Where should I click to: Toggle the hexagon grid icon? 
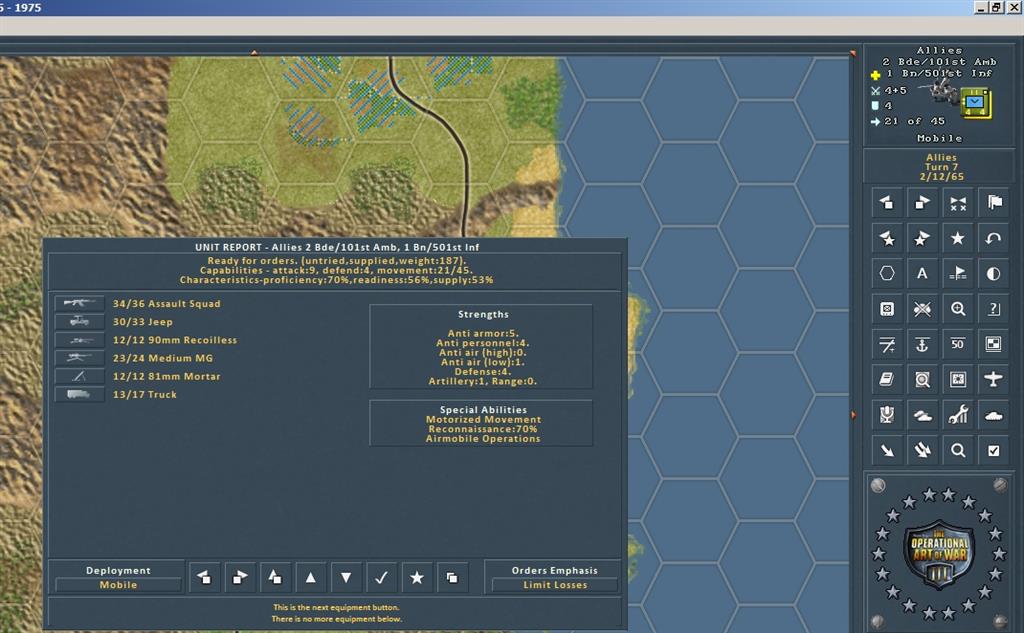pos(887,274)
